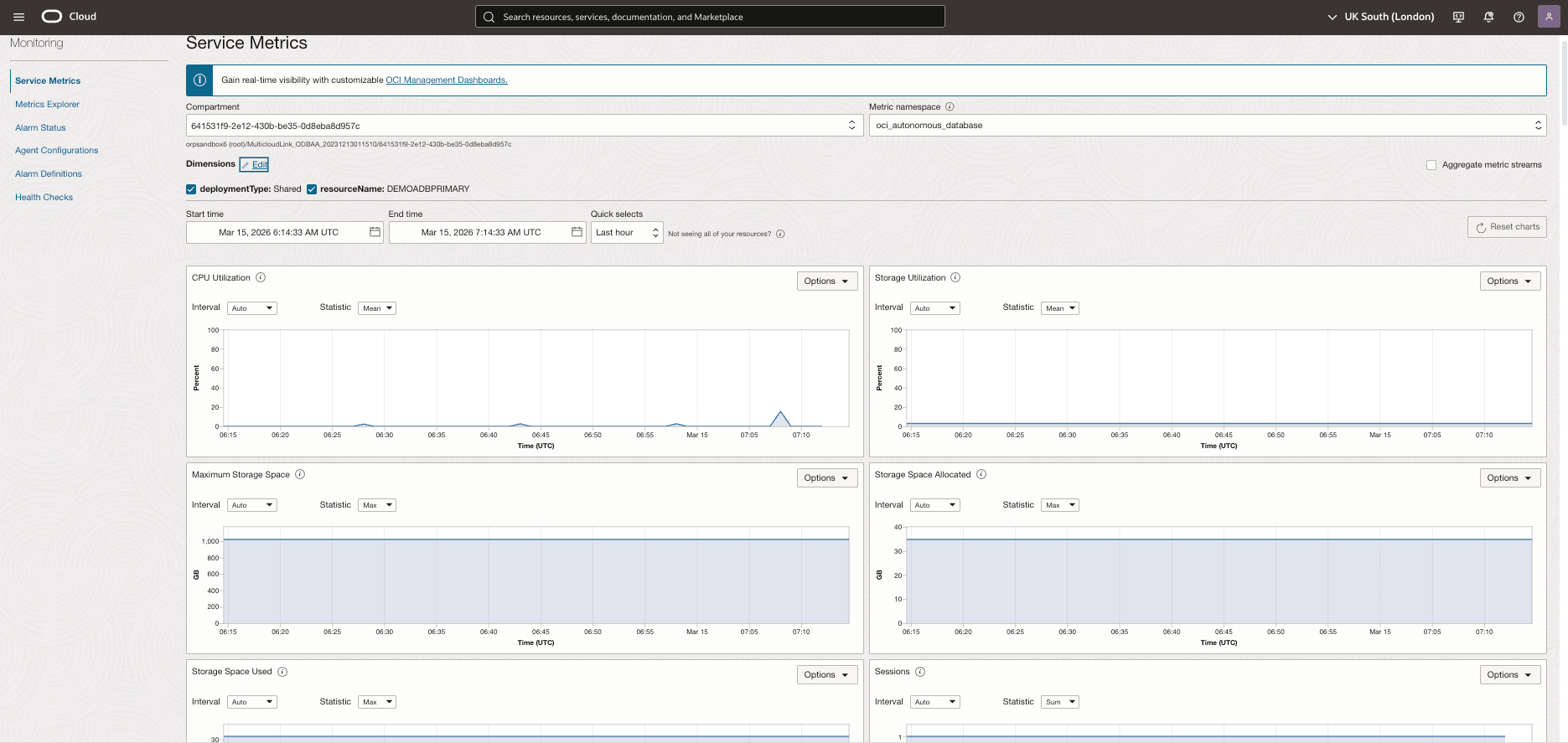The width and height of the screenshot is (1568, 743).
Task: Click the CPU Utilization spike near 07:08
Action: [x=780, y=418]
